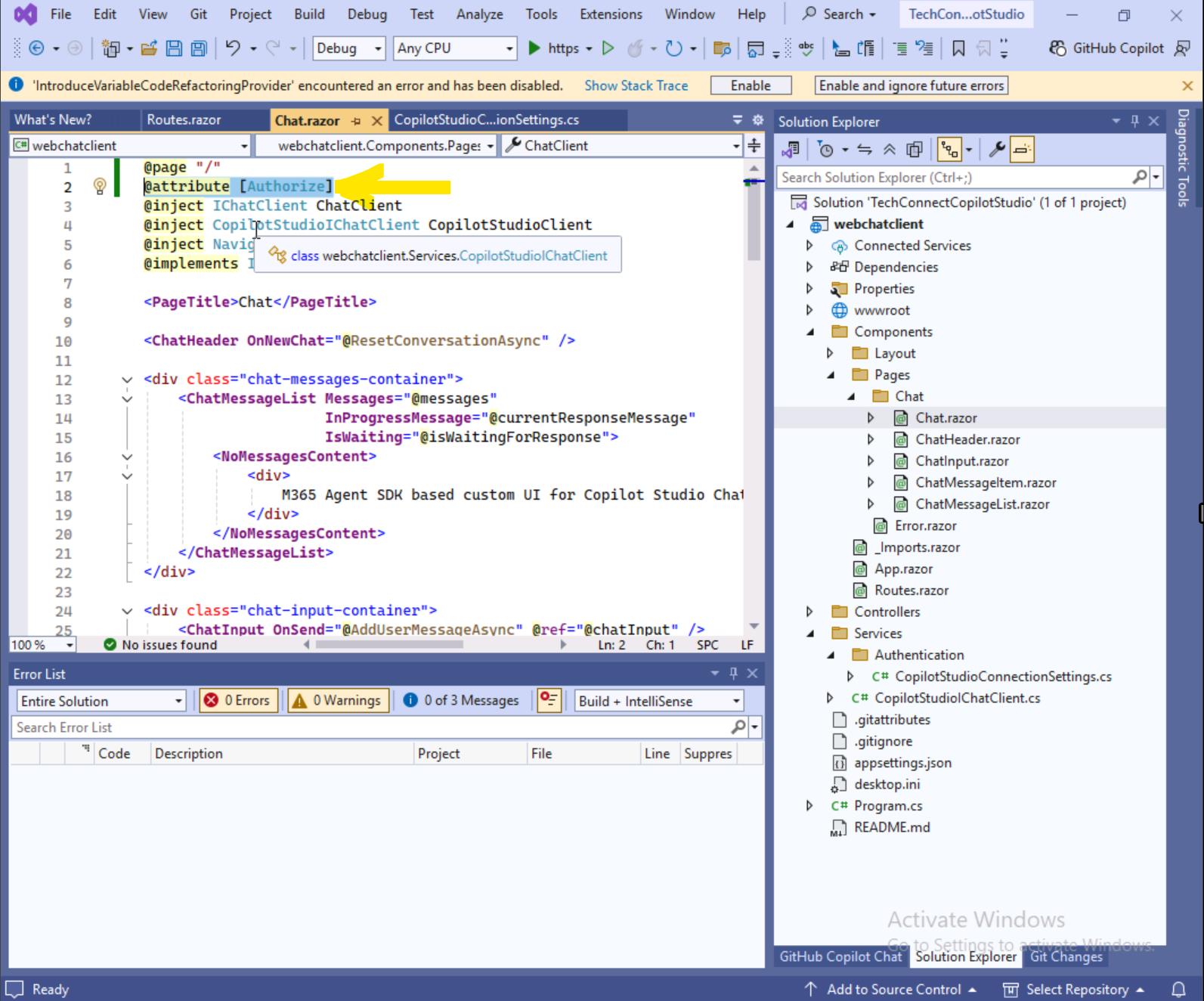The height and width of the screenshot is (1001, 1204).
Task: Click the Show Stack Trace link
Action: [636, 85]
